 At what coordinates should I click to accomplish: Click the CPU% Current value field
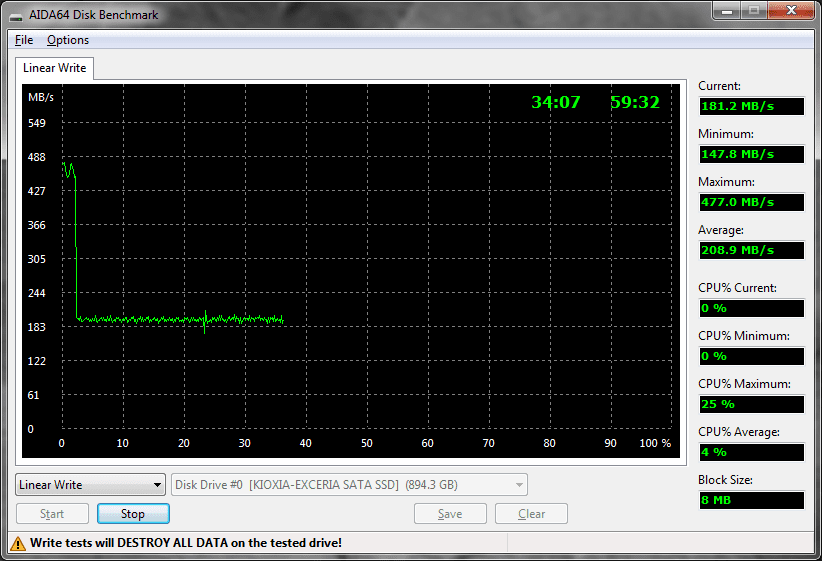751,308
